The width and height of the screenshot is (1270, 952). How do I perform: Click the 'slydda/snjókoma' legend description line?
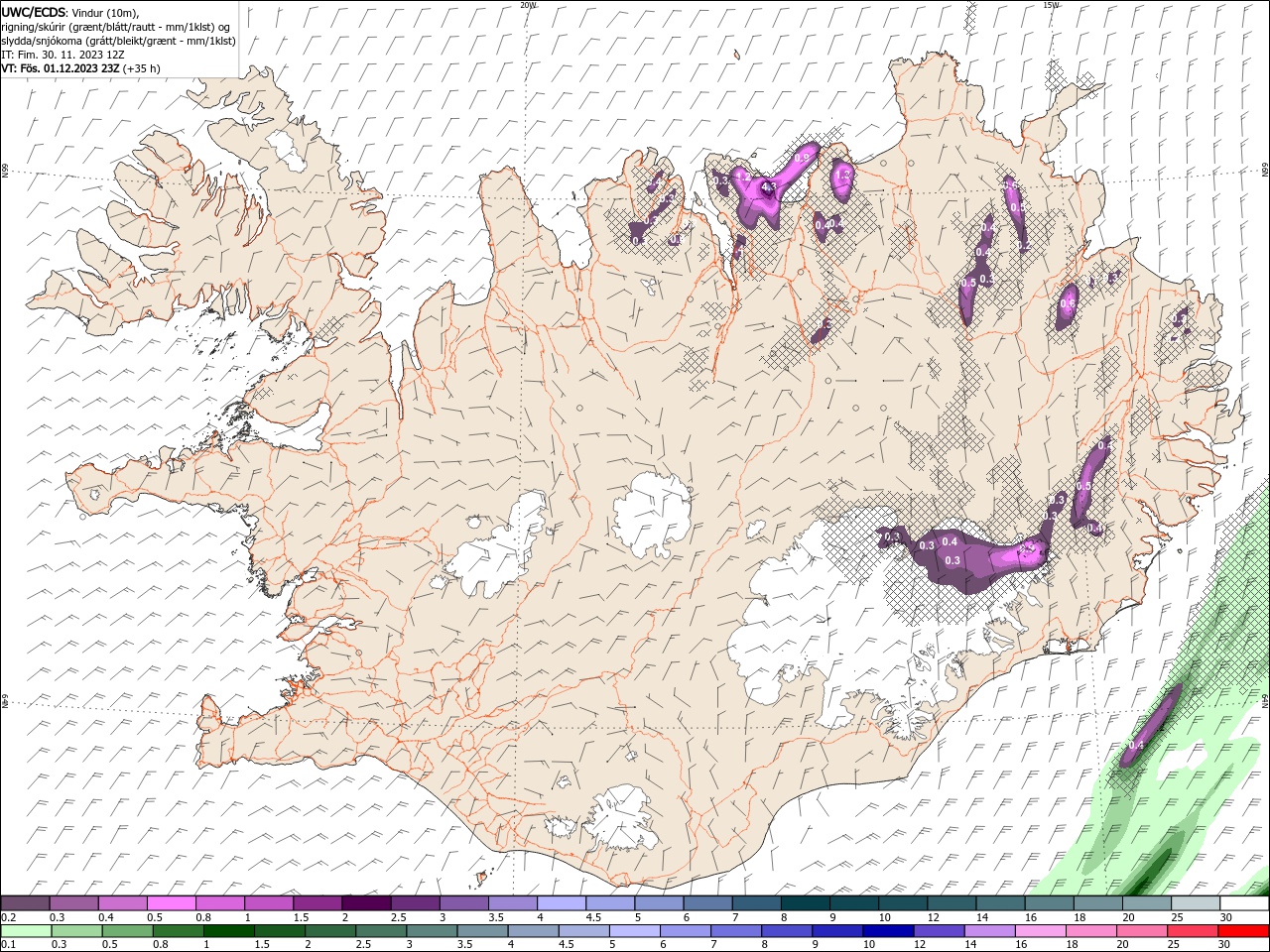[118, 41]
